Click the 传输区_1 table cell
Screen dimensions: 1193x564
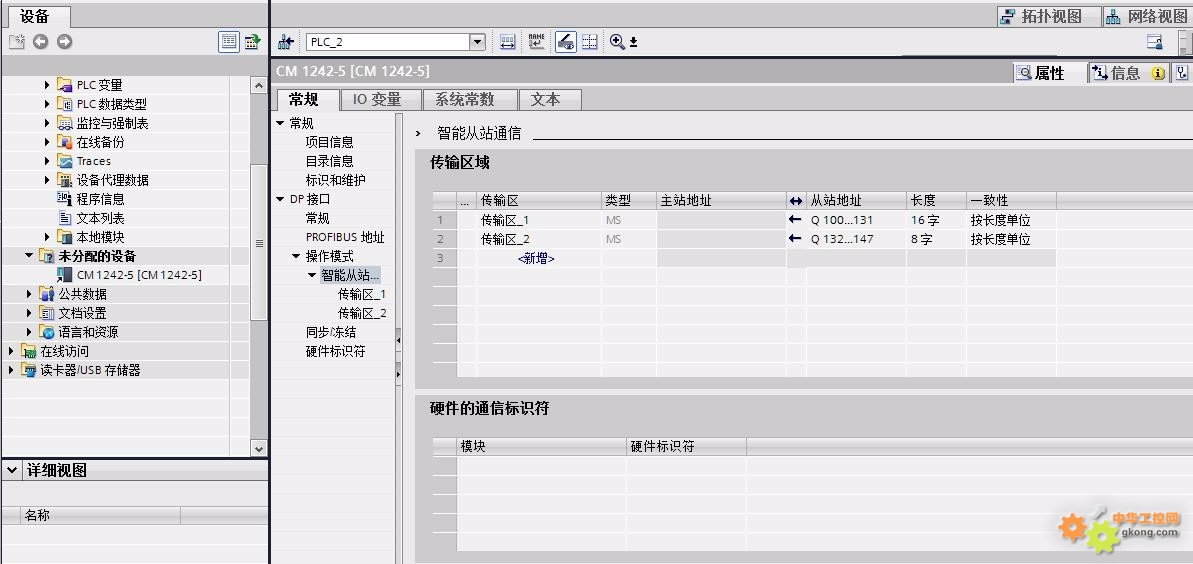[x=539, y=220]
